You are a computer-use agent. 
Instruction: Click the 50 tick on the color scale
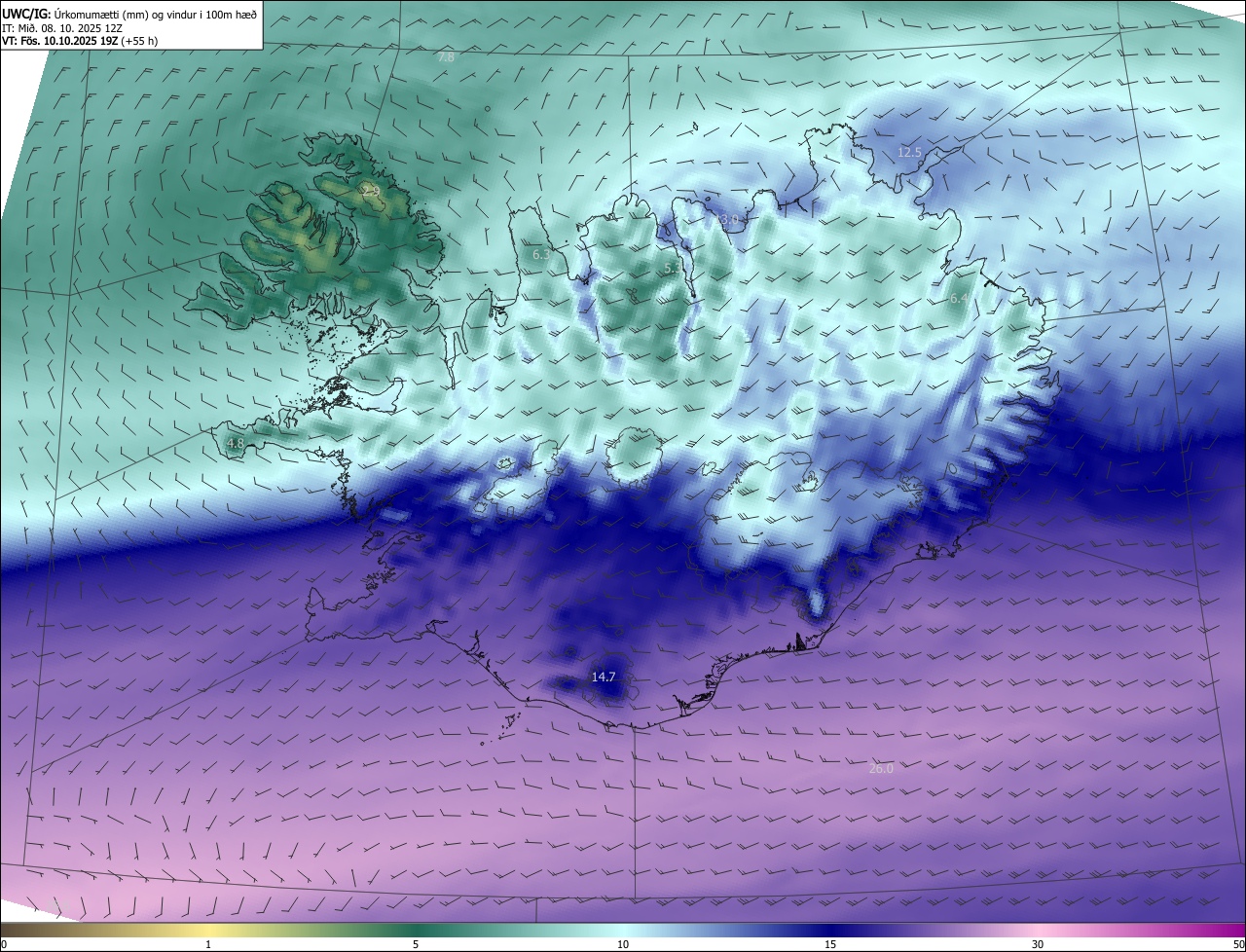pyautogui.click(x=1238, y=944)
